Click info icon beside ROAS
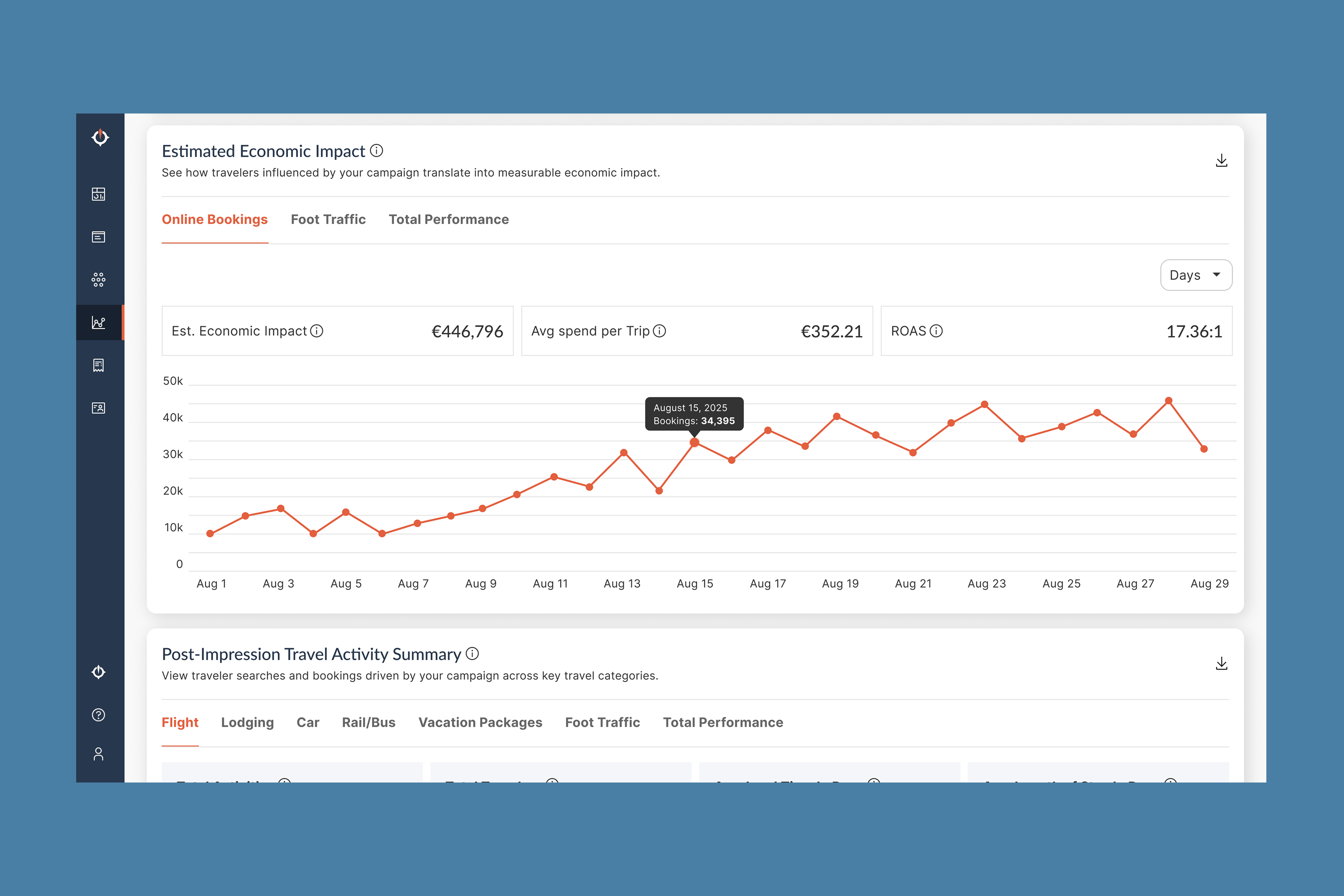Screen dimensions: 1344x896 tap(936, 331)
